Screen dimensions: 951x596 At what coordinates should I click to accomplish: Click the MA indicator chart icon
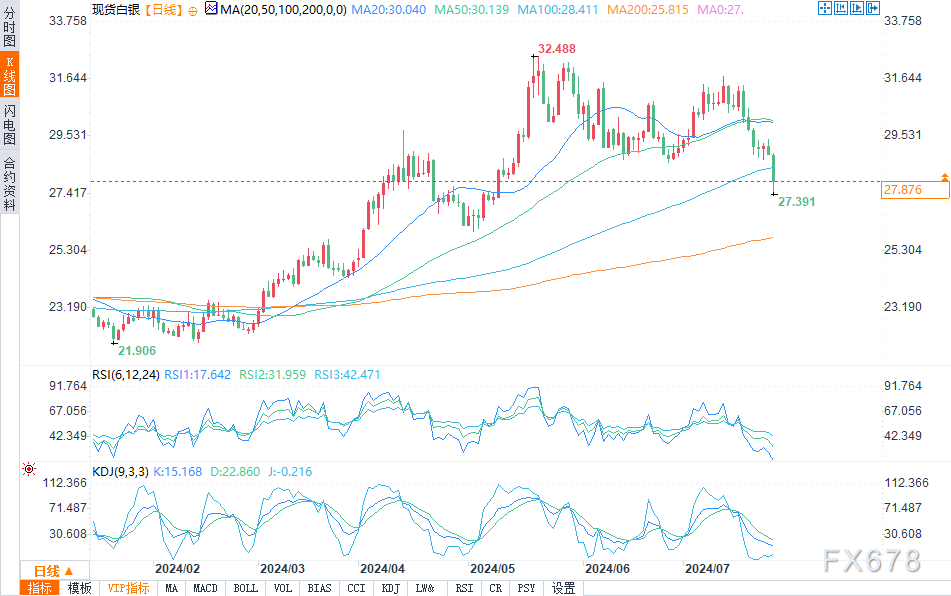click(211, 8)
